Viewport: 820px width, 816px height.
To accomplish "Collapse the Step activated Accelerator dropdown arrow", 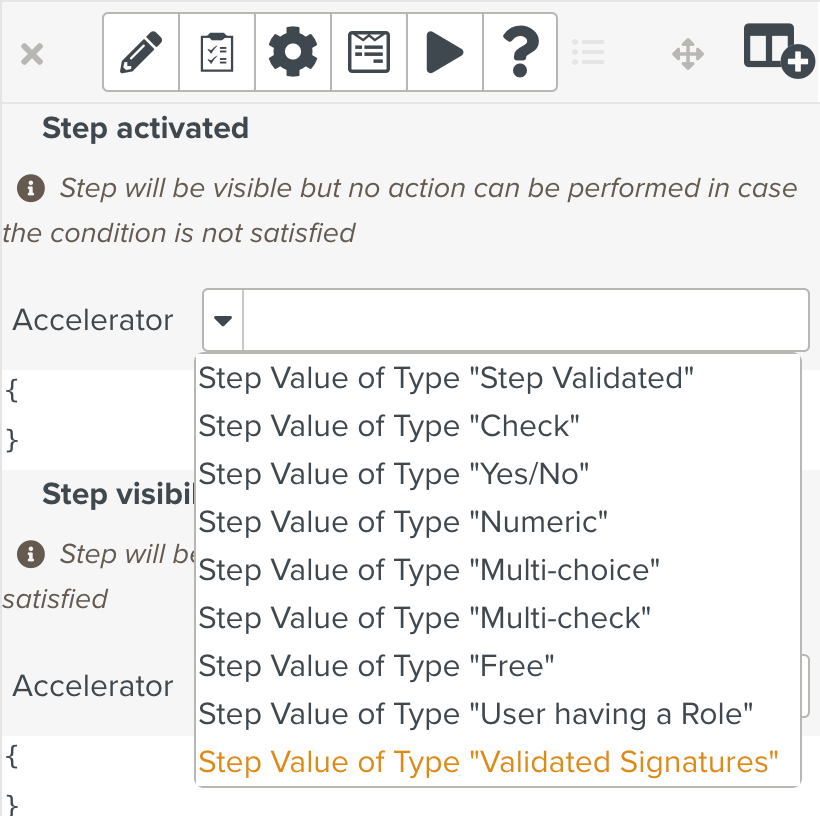I will pyautogui.click(x=223, y=320).
